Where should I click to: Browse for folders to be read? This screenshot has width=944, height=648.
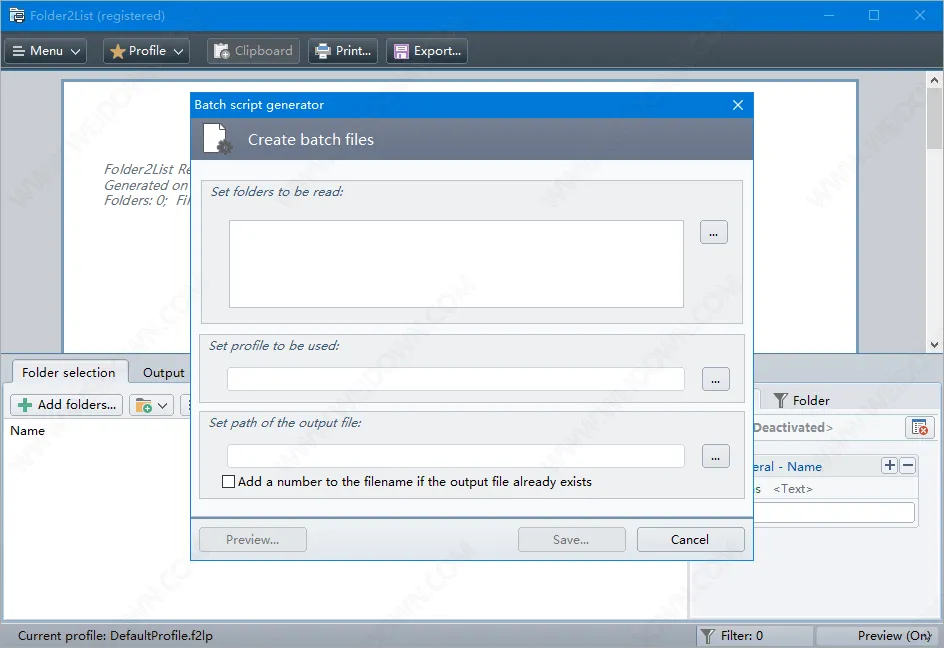(x=713, y=232)
